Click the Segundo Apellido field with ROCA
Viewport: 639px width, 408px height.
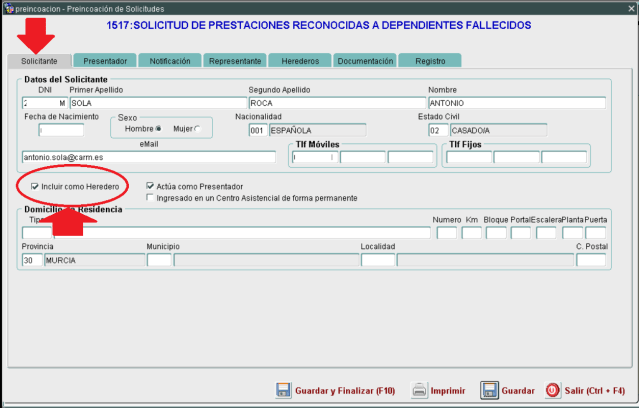click(x=337, y=103)
